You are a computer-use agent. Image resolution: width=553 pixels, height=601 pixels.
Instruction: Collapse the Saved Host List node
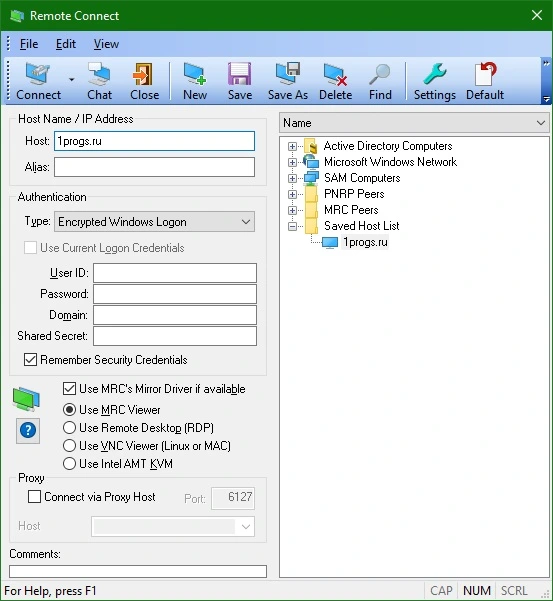pyautogui.click(x=292, y=227)
